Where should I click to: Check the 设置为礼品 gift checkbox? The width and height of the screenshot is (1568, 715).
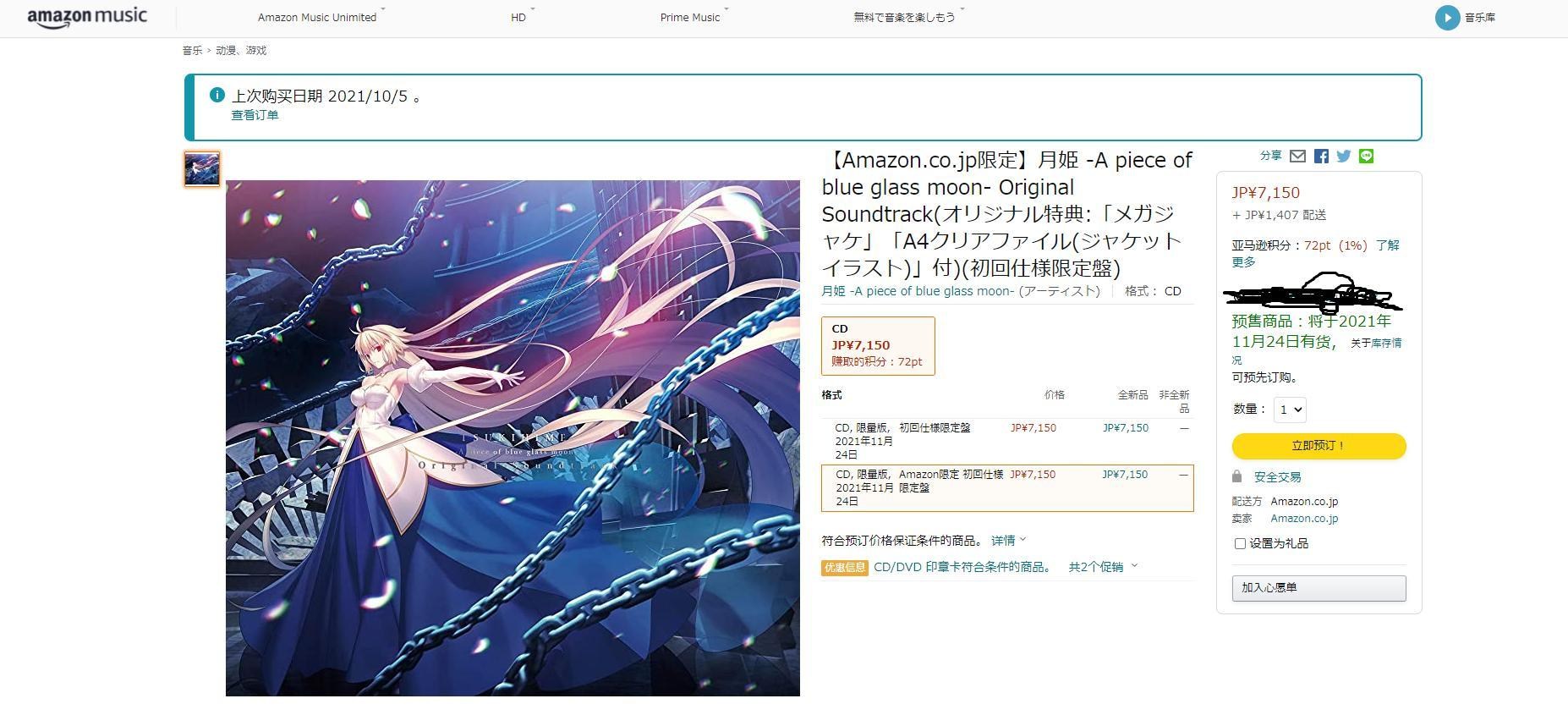(x=1240, y=543)
